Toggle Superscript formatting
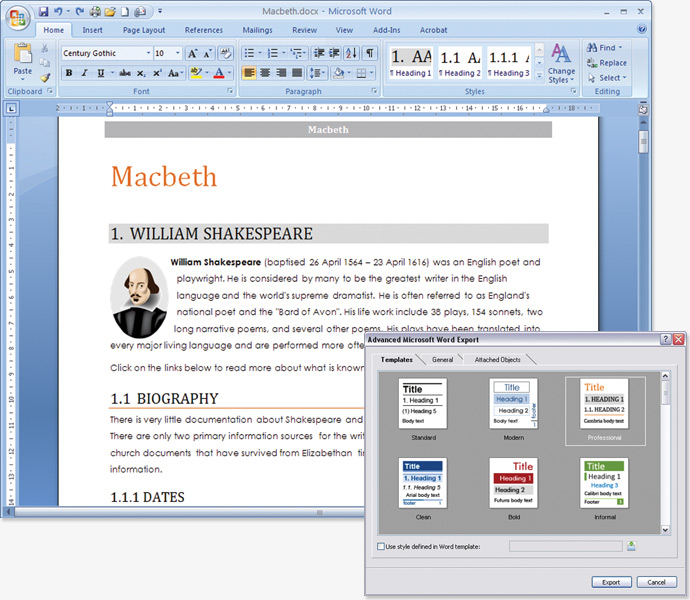 coord(157,73)
